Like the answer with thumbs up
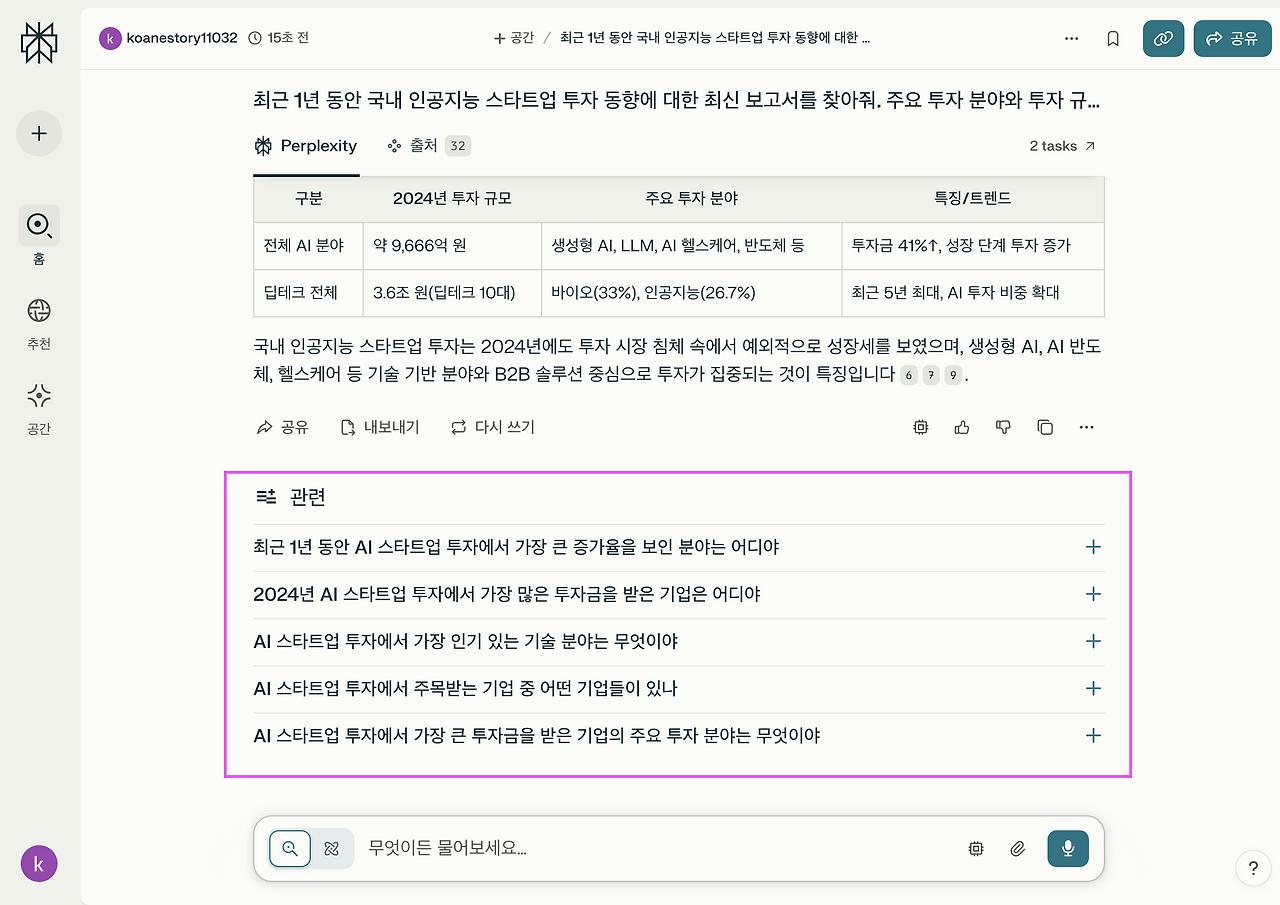Viewport: 1280px width, 905px height. pyautogui.click(x=961, y=427)
